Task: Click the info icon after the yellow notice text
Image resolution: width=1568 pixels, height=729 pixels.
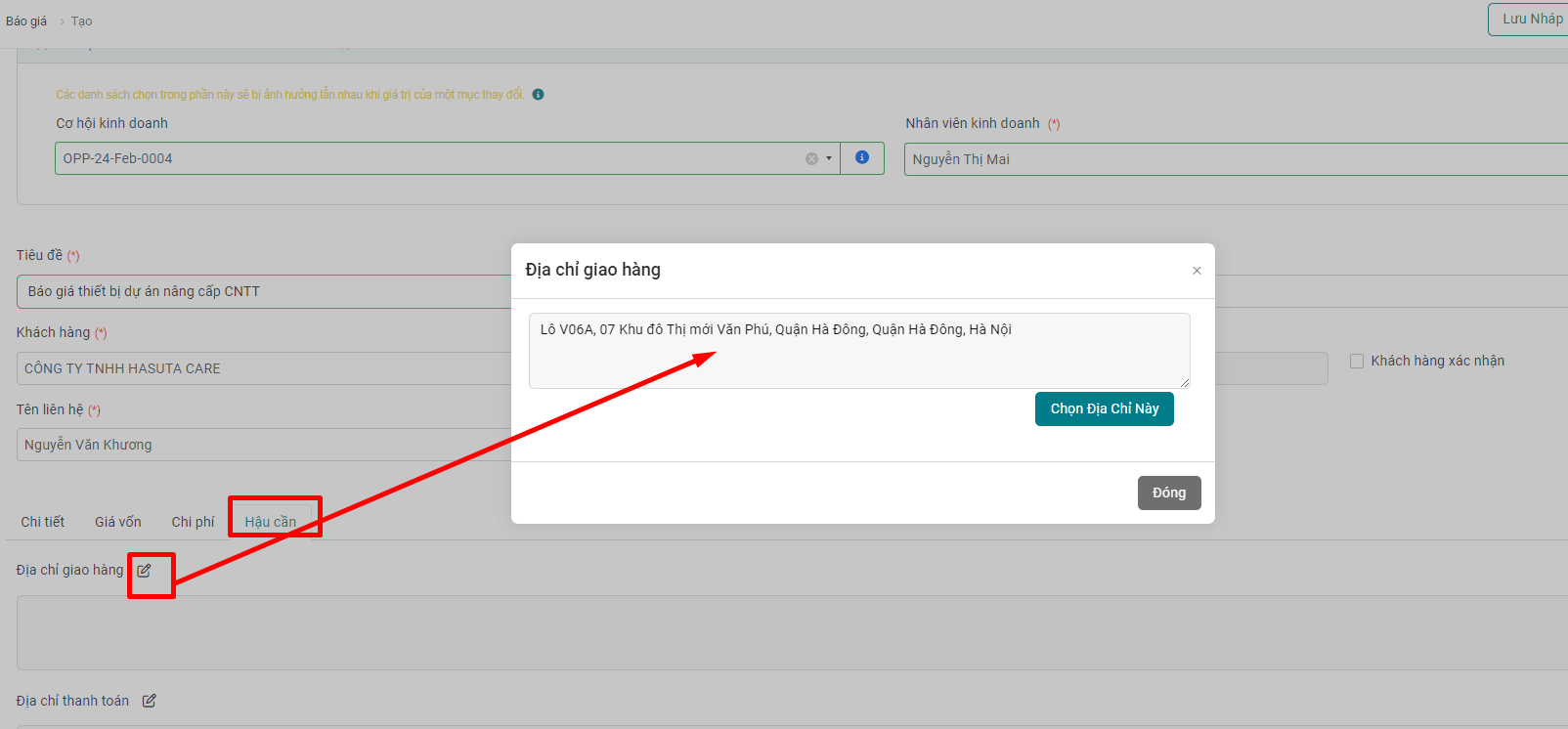Action: click(x=538, y=95)
